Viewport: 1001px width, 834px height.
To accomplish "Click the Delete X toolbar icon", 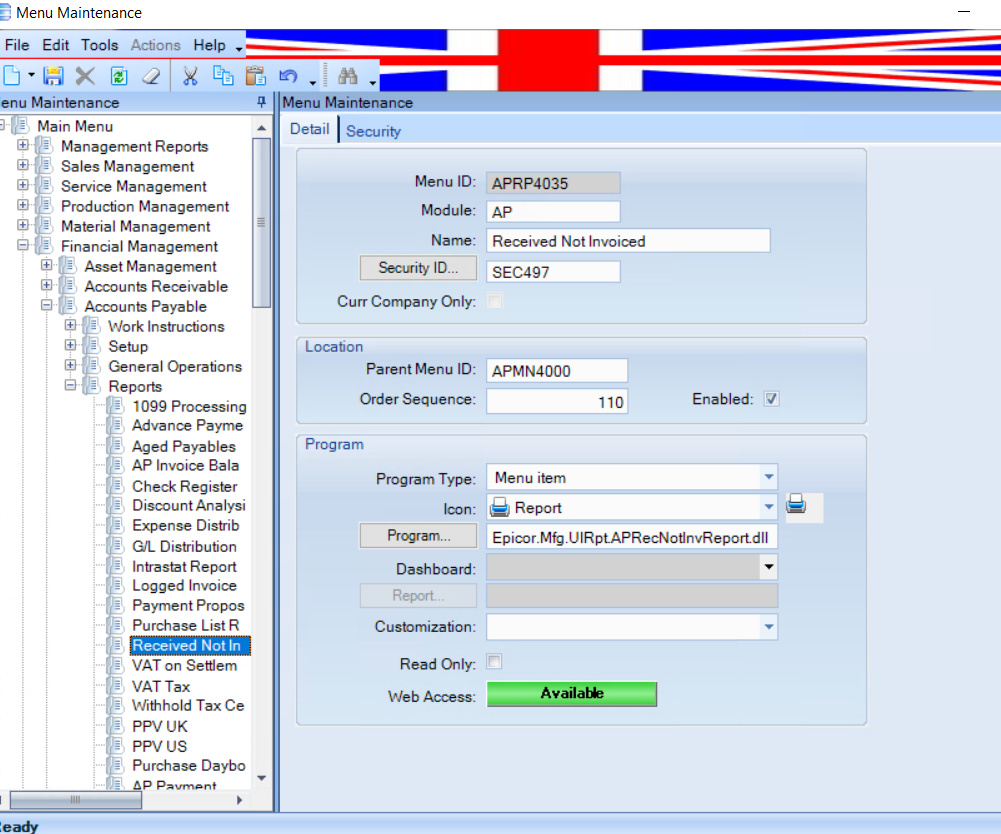I will (85, 76).
